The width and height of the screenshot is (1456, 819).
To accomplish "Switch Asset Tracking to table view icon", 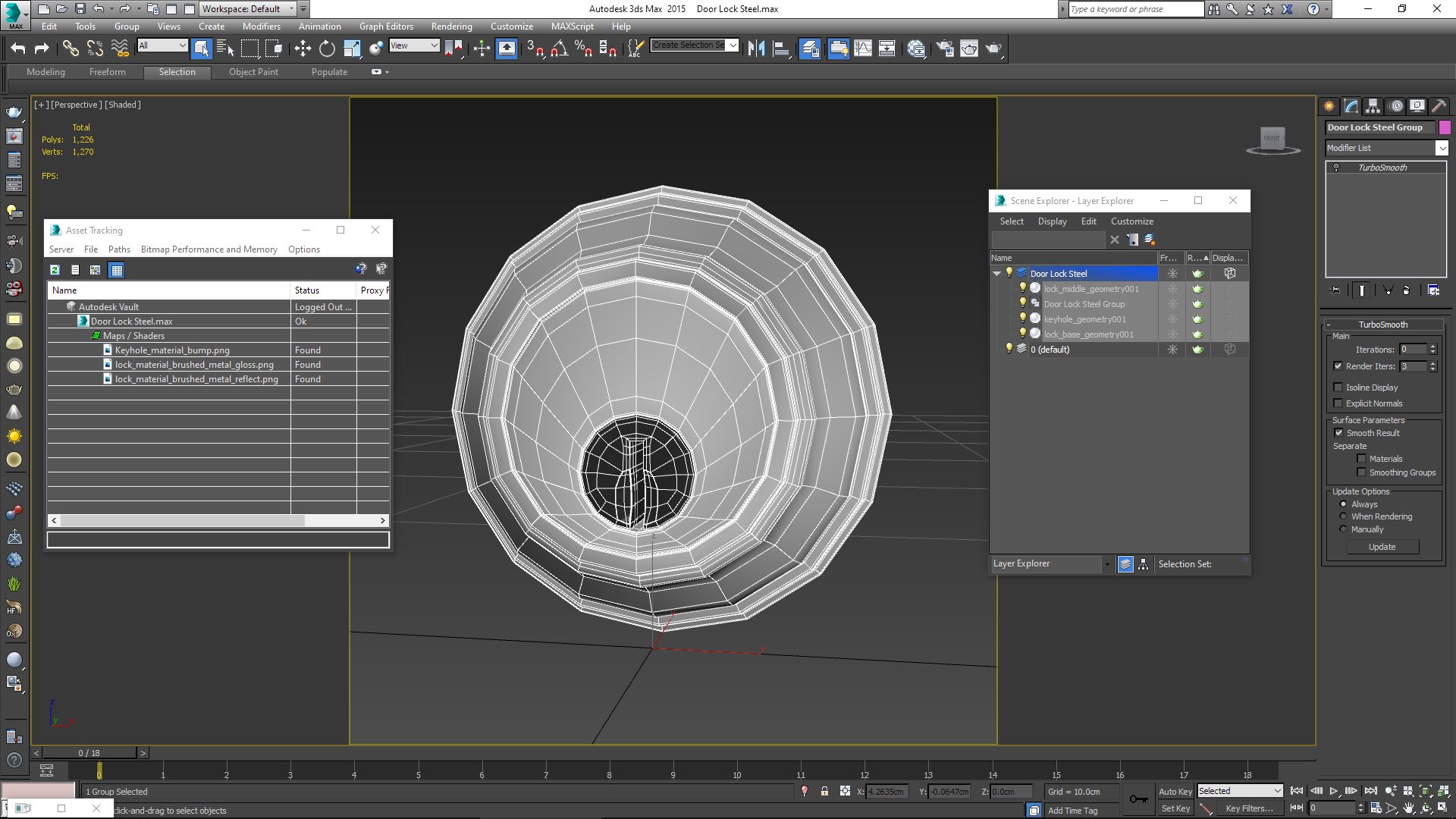I will [x=116, y=269].
